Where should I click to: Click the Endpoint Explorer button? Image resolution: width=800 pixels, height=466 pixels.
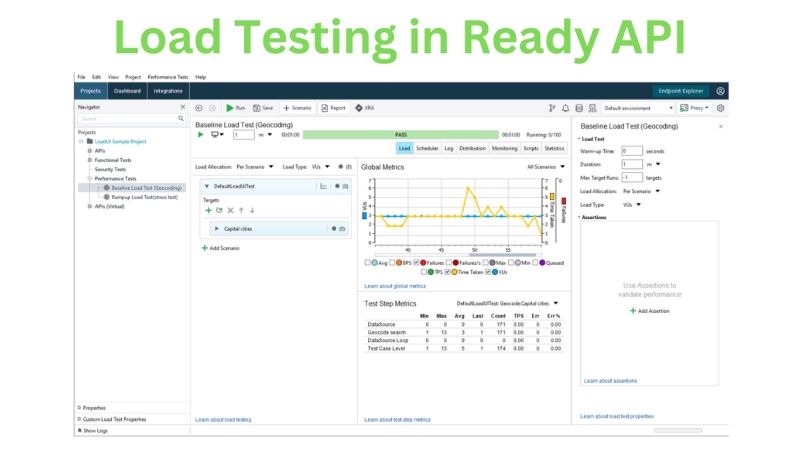680,91
